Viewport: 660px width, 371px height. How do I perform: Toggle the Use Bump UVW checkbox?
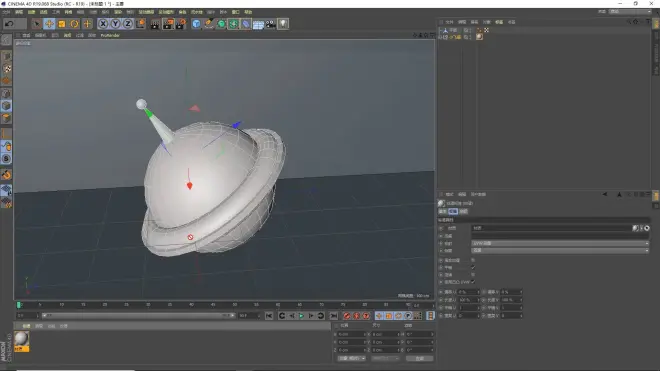click(x=473, y=282)
